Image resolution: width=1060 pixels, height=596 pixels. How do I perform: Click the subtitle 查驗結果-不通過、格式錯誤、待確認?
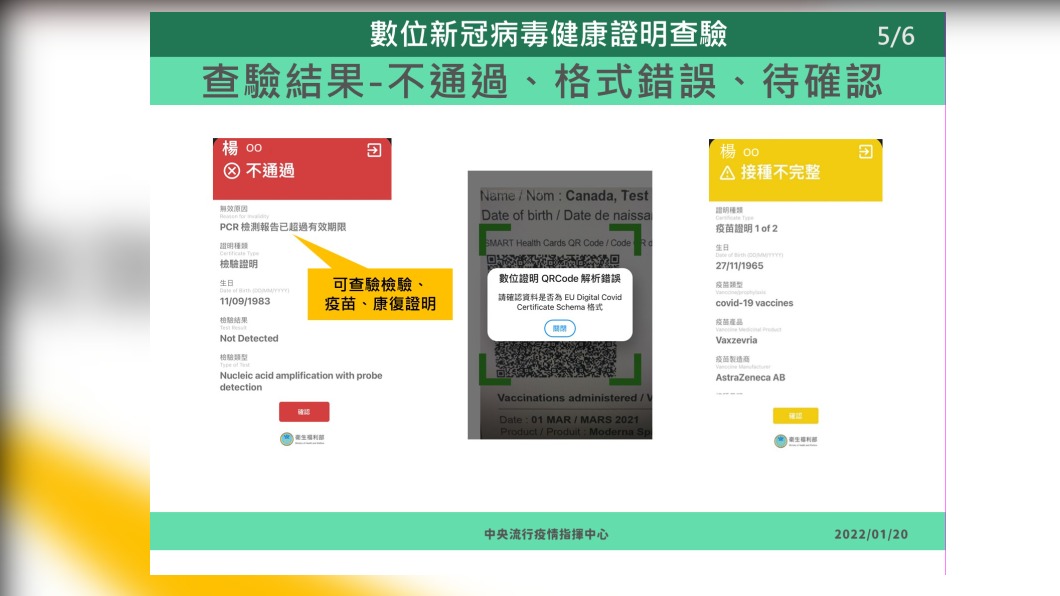coord(542,82)
